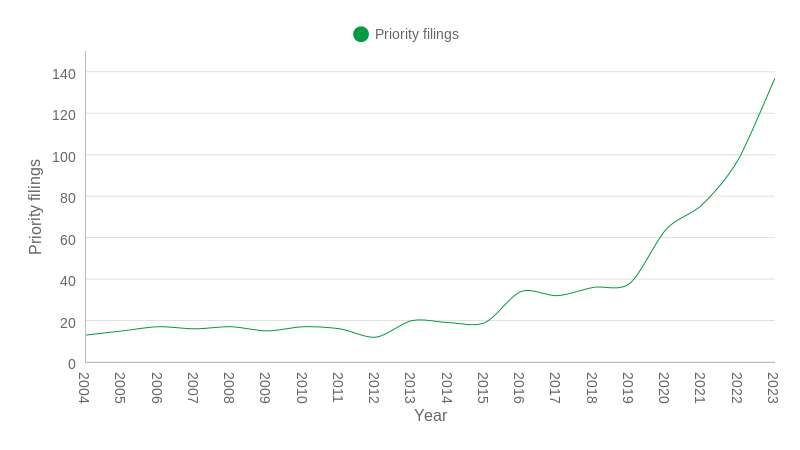Select the 2023 x-axis label
This screenshot has width=800, height=450.
[x=773, y=387]
